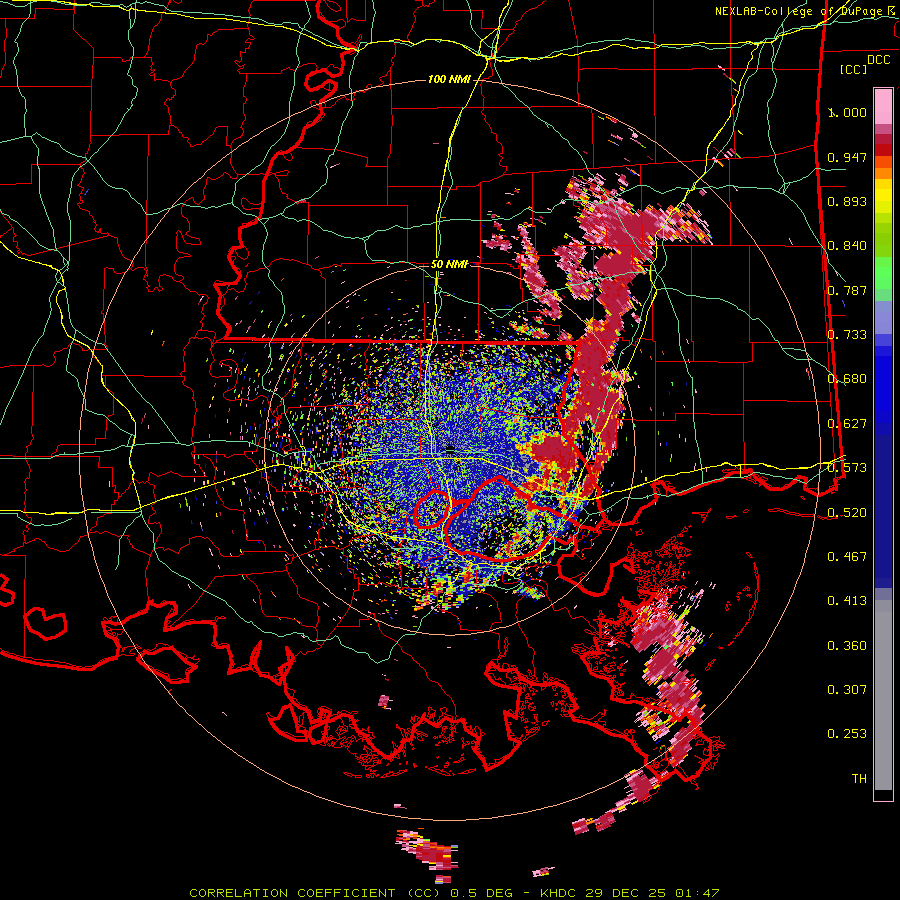Select the TH threshold label
The height and width of the screenshot is (900, 900).
click(859, 779)
